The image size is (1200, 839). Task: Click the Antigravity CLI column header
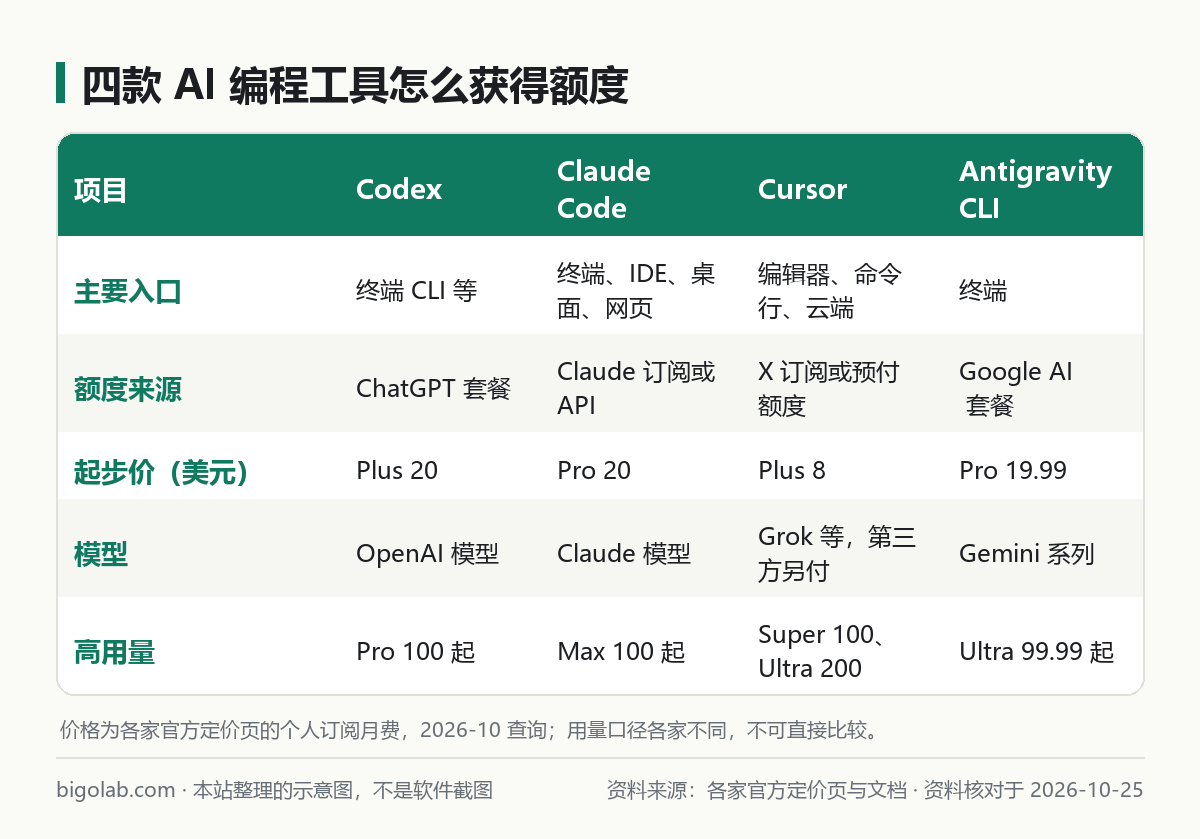click(x=1035, y=190)
